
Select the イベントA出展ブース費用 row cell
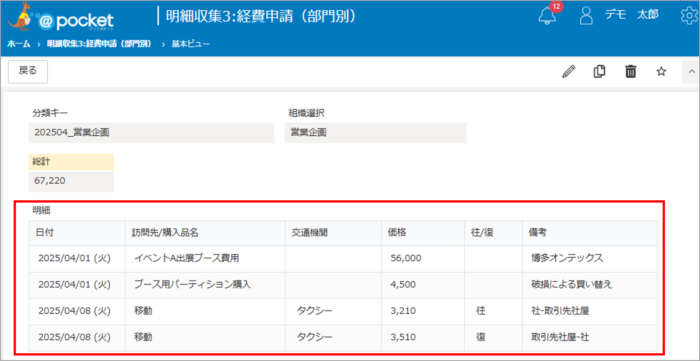(x=205, y=258)
